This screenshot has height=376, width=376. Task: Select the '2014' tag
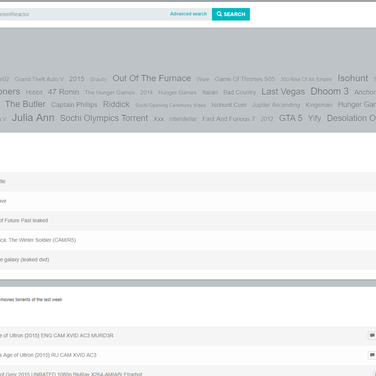click(146, 92)
